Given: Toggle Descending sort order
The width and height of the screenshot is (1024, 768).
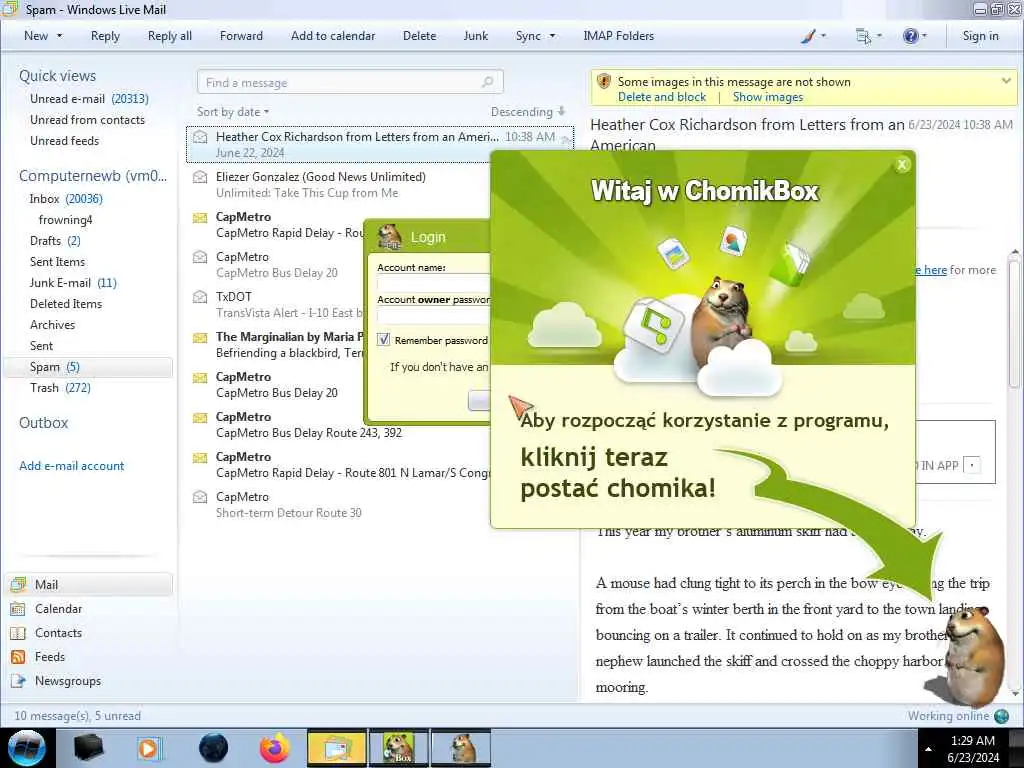Looking at the screenshot, I should tap(528, 112).
